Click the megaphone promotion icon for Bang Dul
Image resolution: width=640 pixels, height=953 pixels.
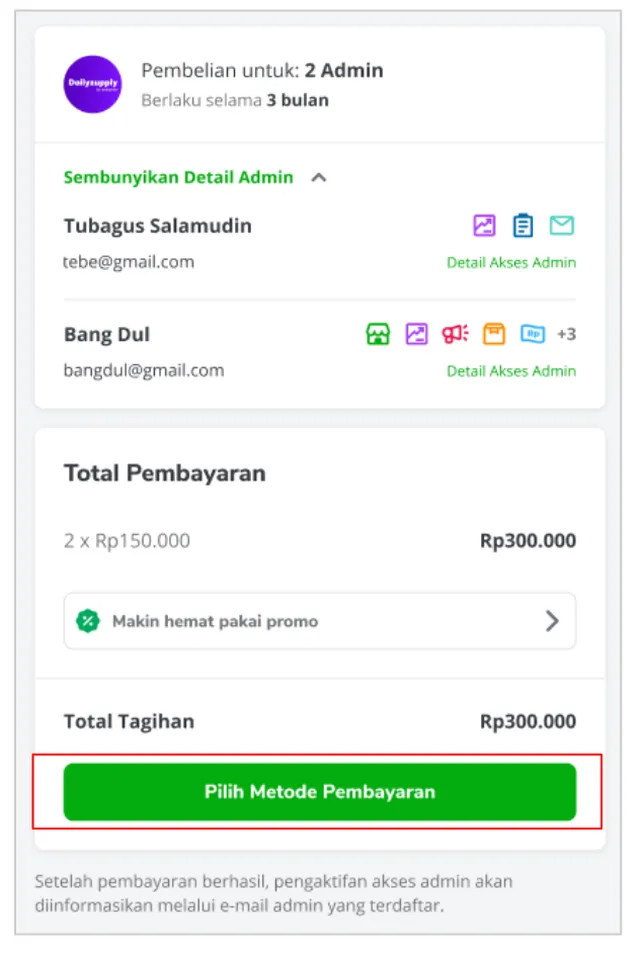tap(455, 334)
